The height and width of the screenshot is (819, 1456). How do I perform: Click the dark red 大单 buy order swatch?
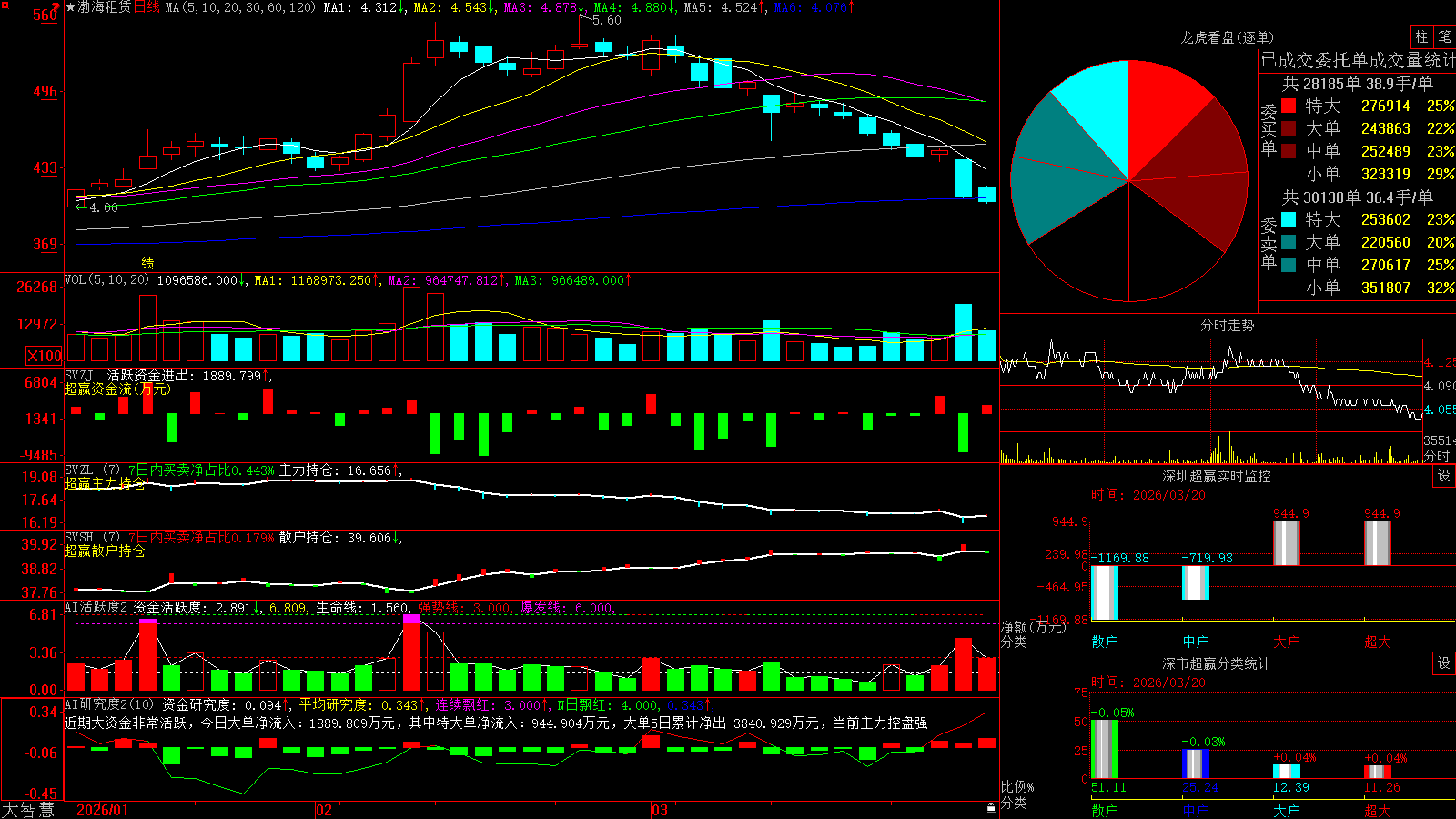point(1289,128)
